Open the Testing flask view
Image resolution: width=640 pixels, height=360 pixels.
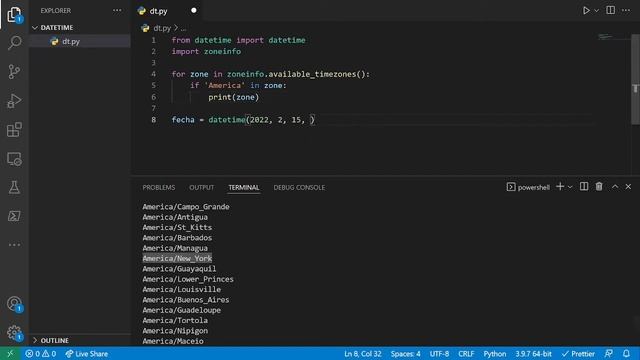coord(14,187)
